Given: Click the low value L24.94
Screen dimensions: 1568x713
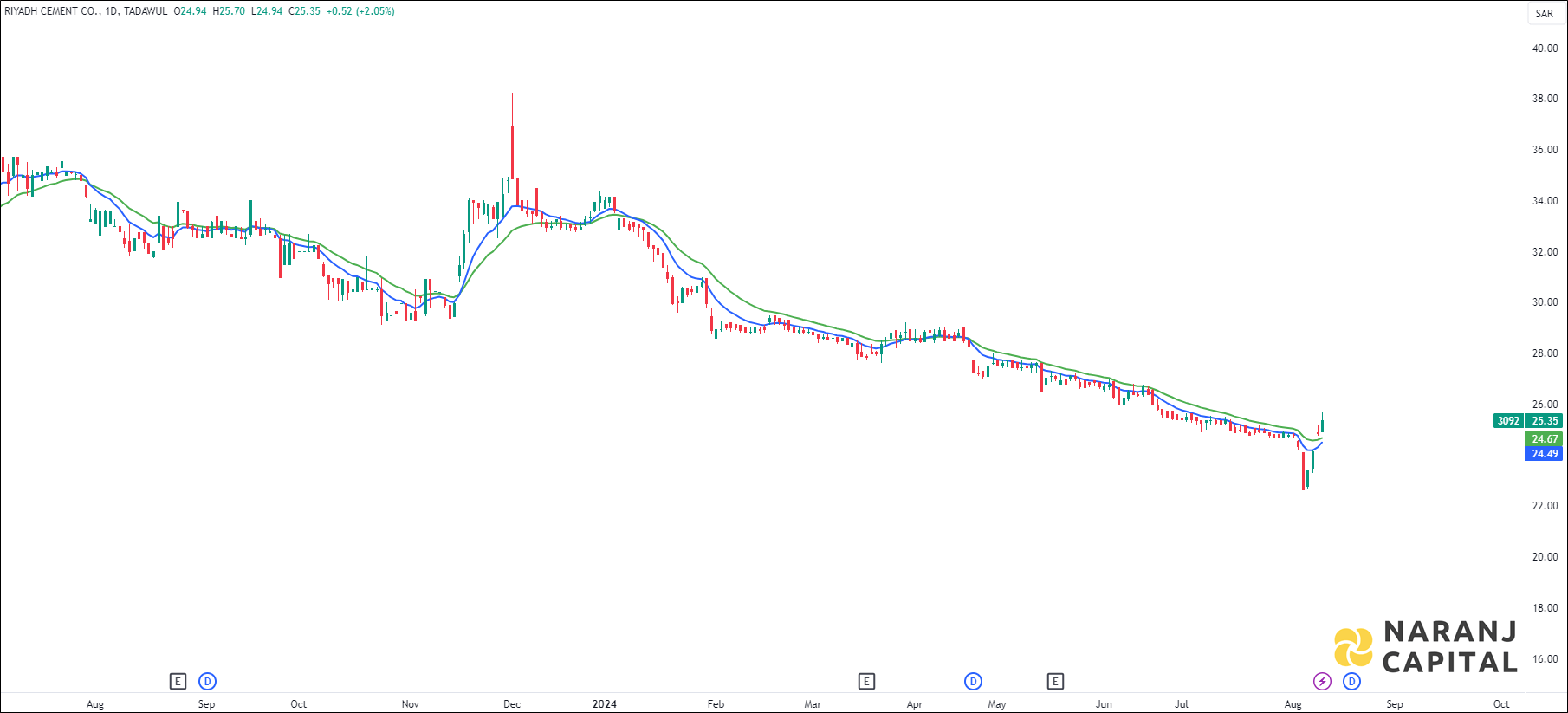Looking at the screenshot, I should (267, 11).
